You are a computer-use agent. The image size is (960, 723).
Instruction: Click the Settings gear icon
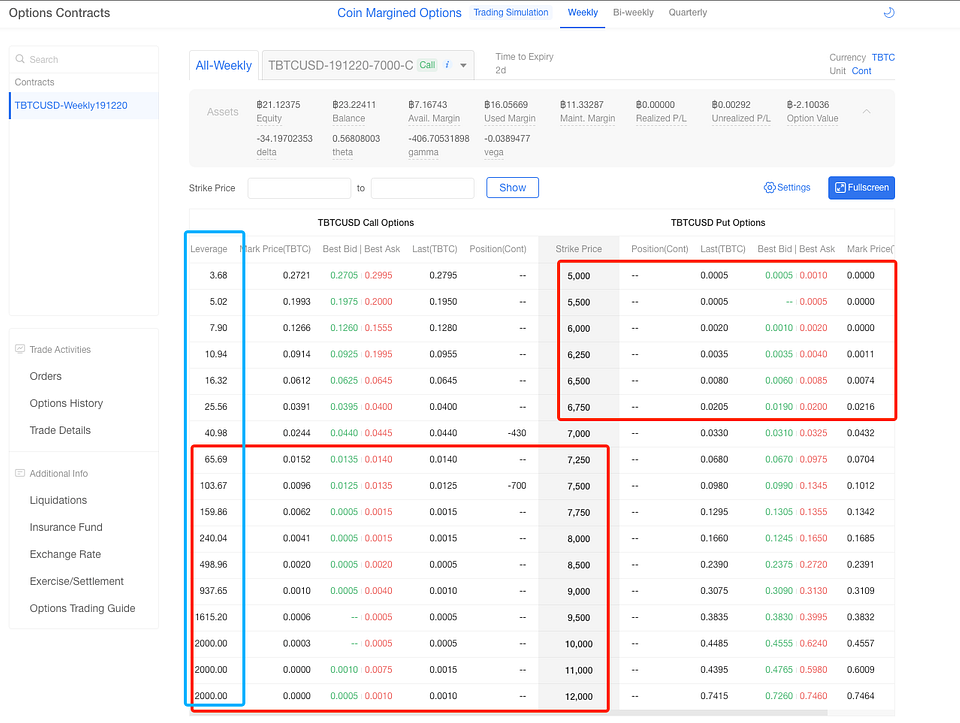click(769, 187)
